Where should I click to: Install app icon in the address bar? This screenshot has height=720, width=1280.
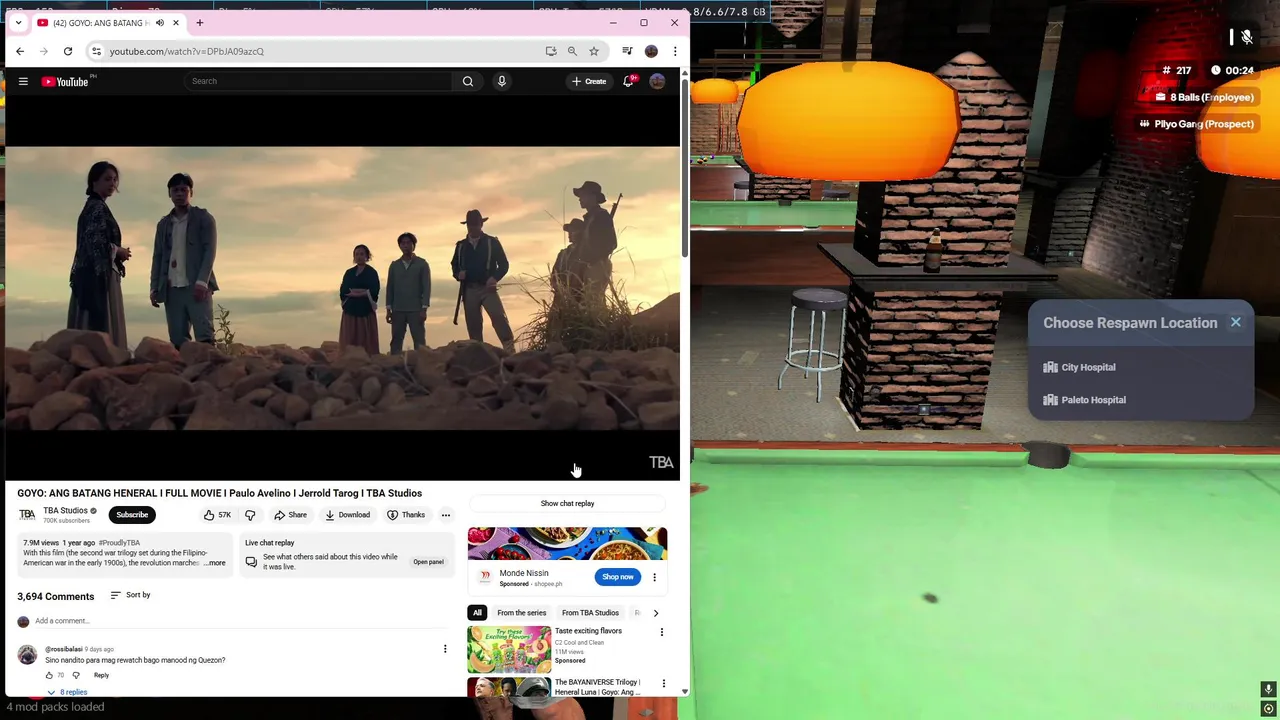point(551,51)
